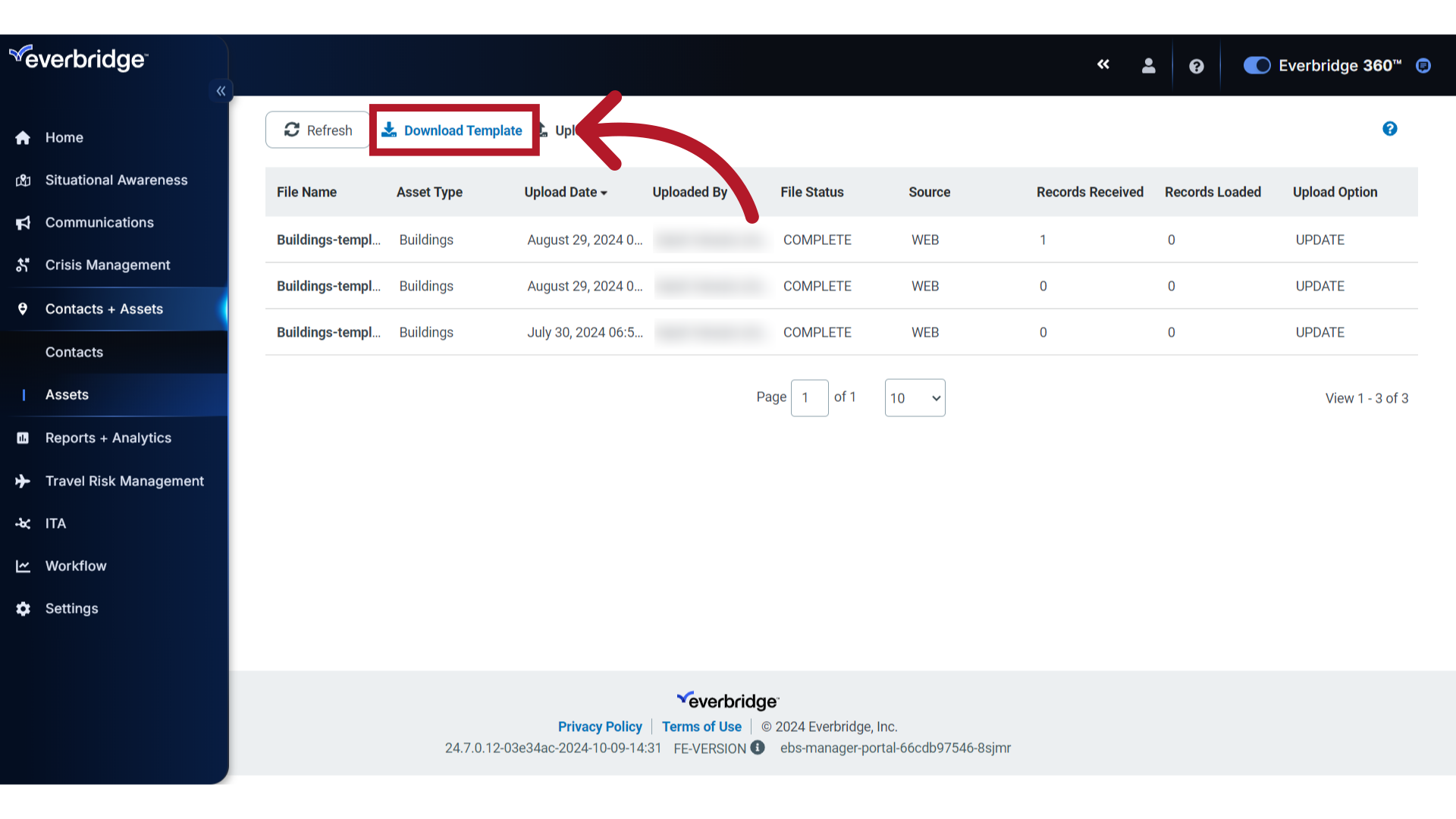
Task: Open the Home section from sidebar
Action: tap(23, 137)
